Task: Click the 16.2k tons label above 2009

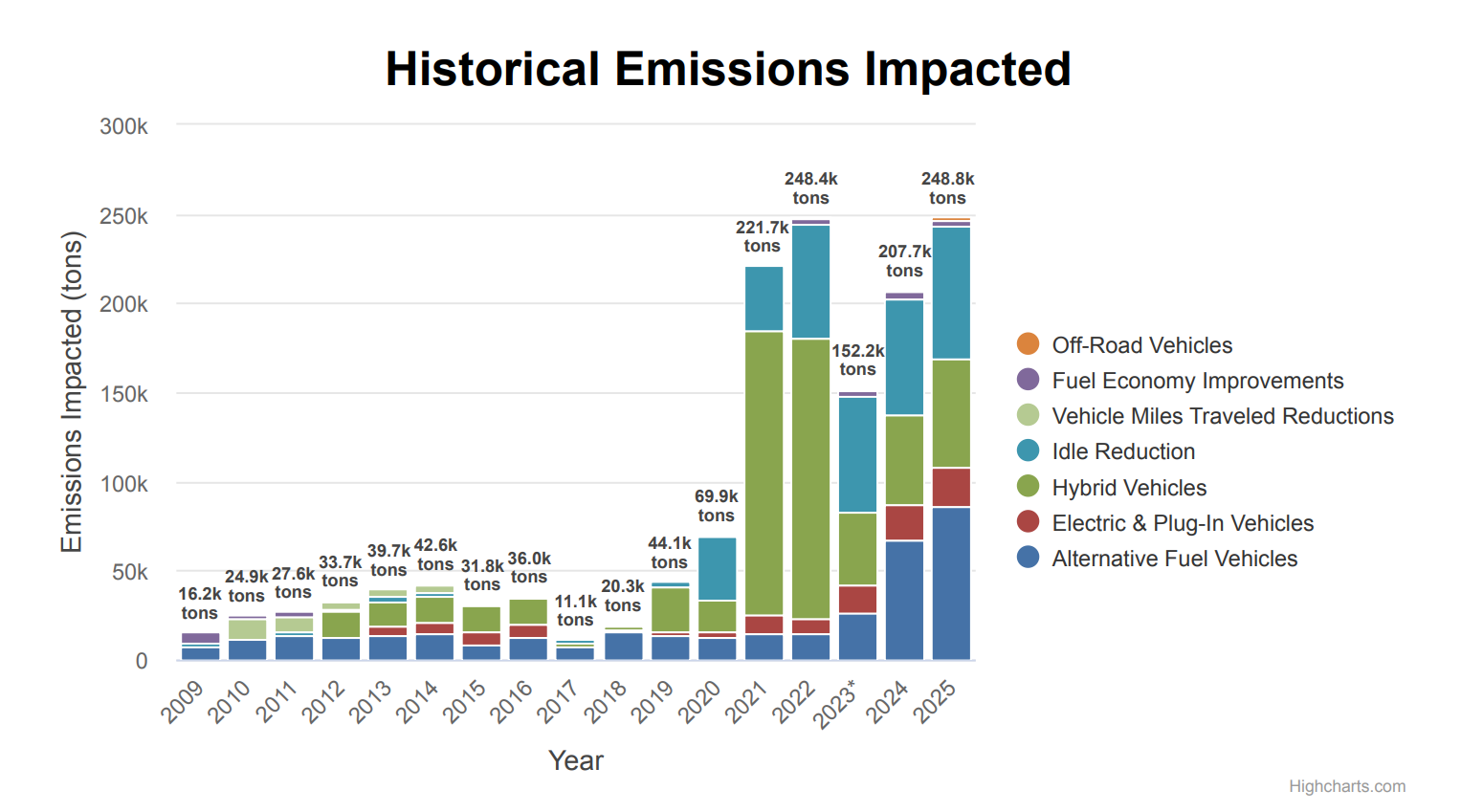Action: coord(199,604)
